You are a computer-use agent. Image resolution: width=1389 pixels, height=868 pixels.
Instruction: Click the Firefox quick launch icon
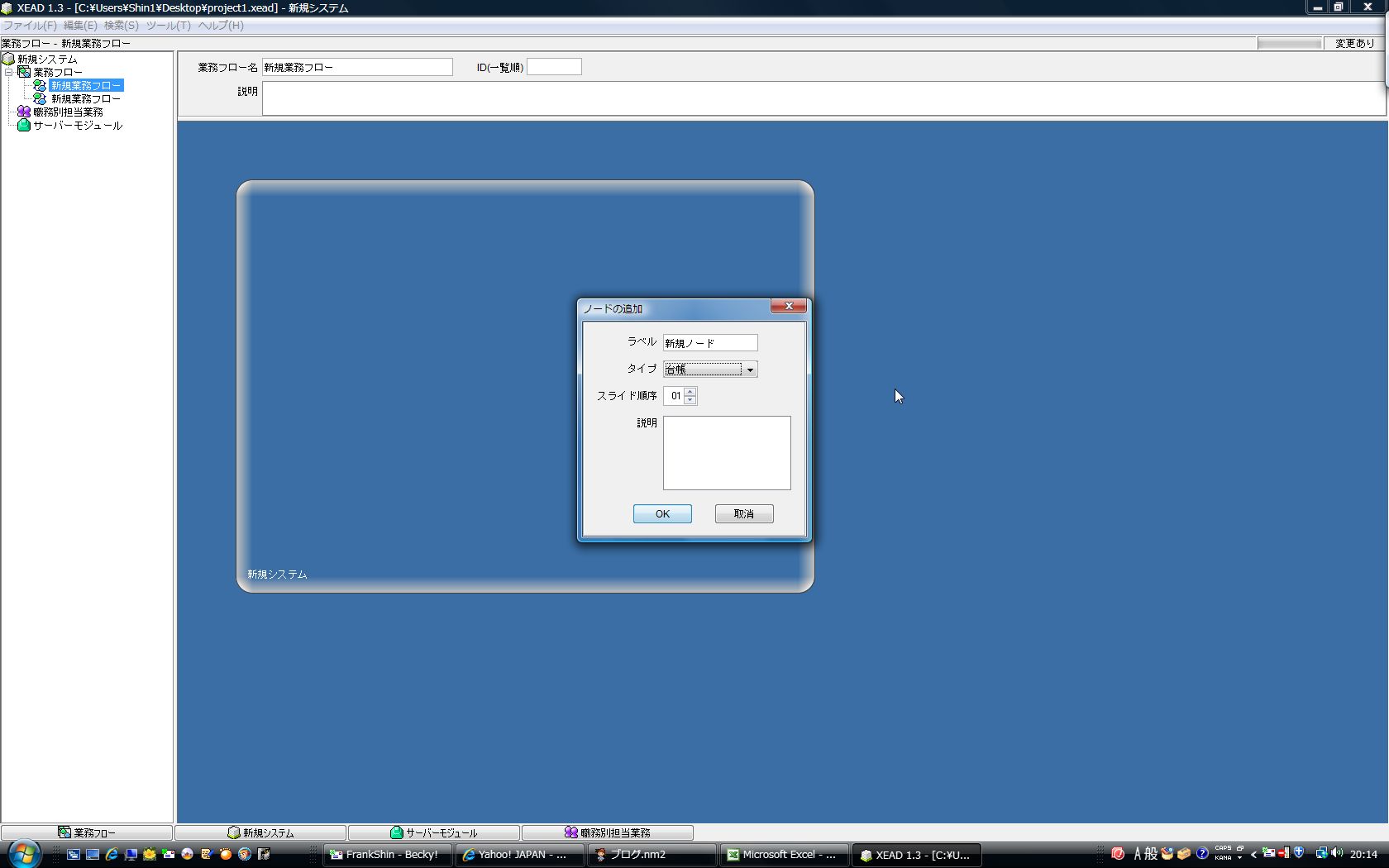[245, 854]
